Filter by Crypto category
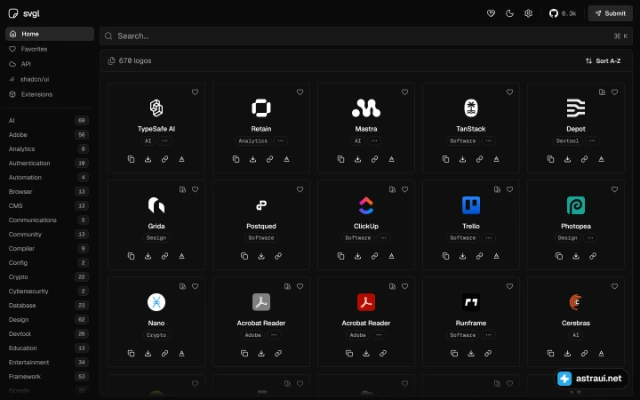Image resolution: width=640 pixels, height=400 pixels. pyautogui.click(x=49, y=277)
